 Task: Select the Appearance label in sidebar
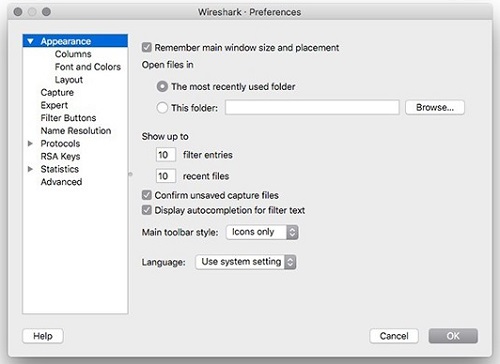tap(66, 41)
